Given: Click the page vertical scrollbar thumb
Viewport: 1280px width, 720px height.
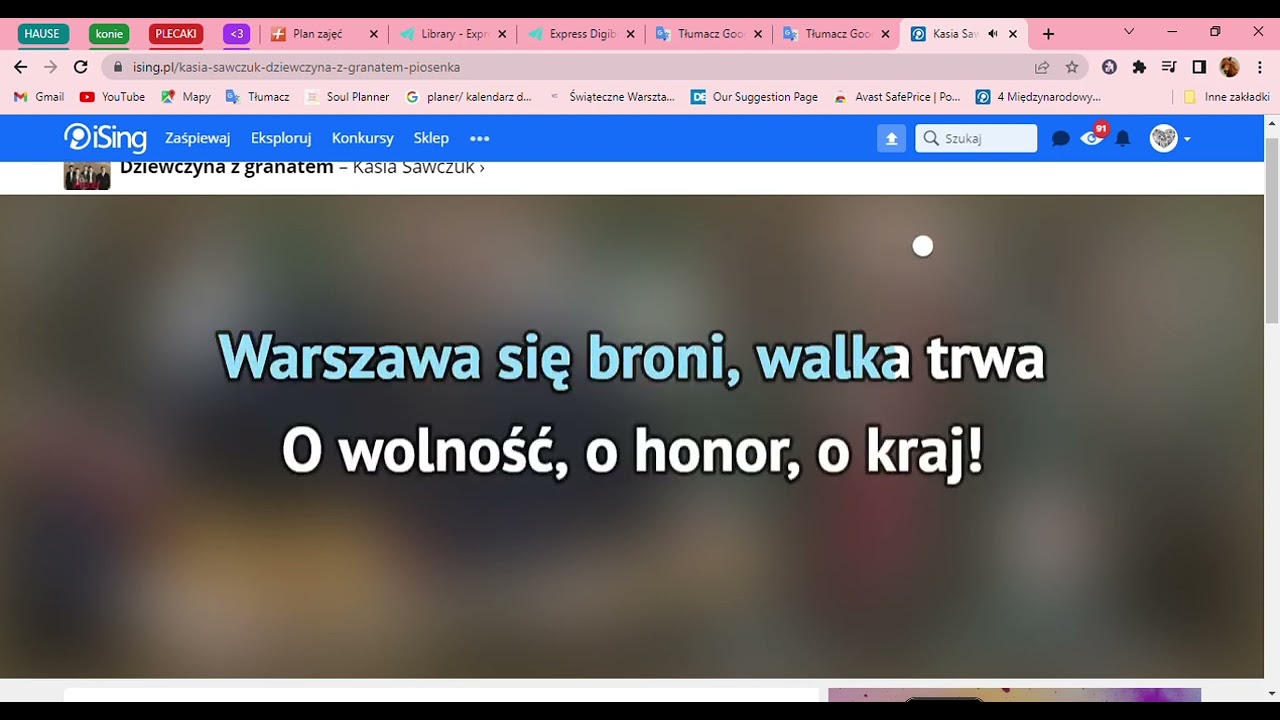Looking at the screenshot, I should 1272,230.
